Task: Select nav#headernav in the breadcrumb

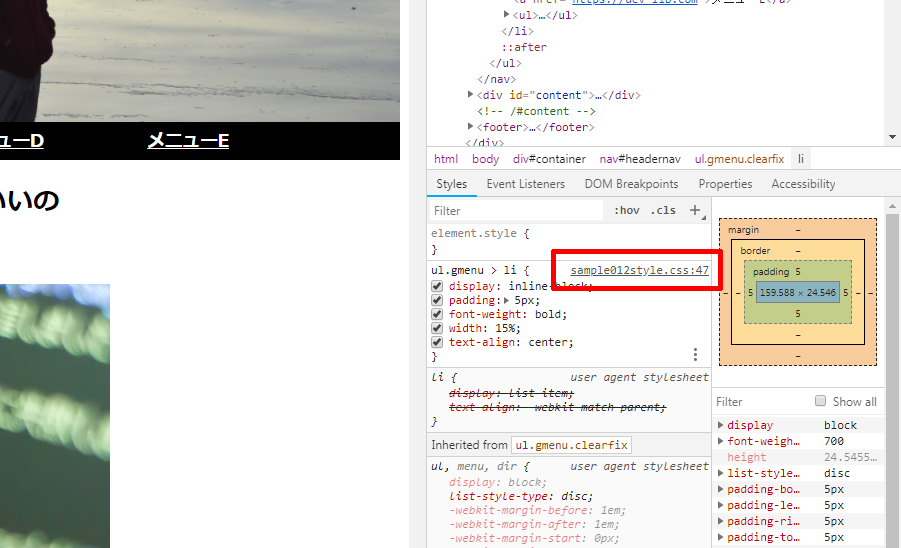Action: [x=640, y=159]
